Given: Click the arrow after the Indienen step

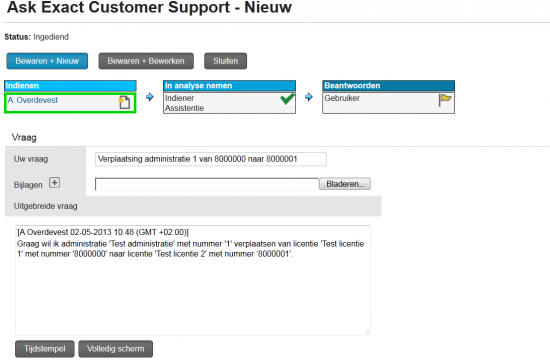Looking at the screenshot, I should coord(150,97).
